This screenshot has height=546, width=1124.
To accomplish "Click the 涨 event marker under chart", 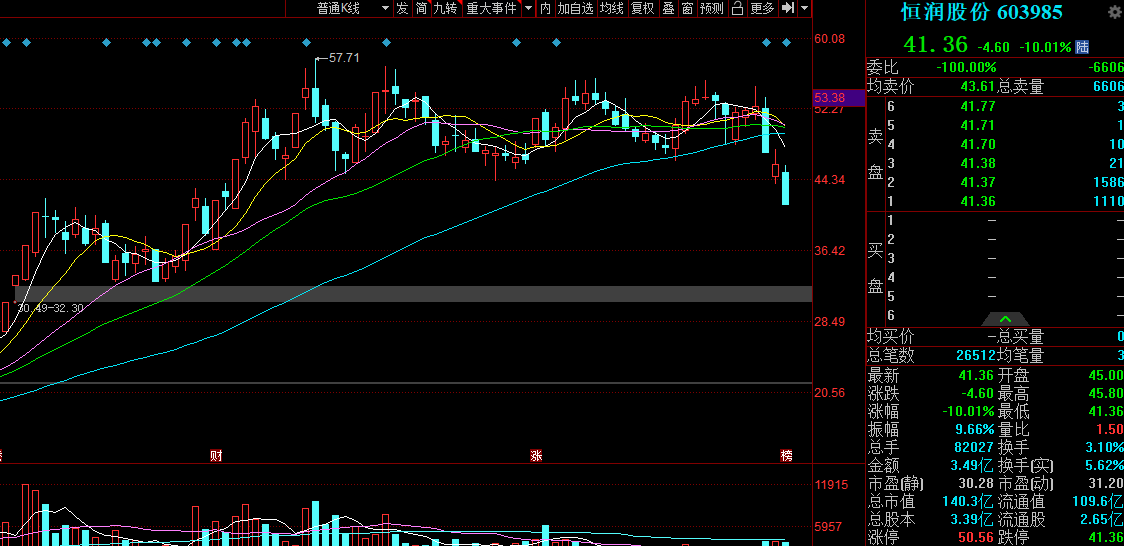I will (536, 456).
